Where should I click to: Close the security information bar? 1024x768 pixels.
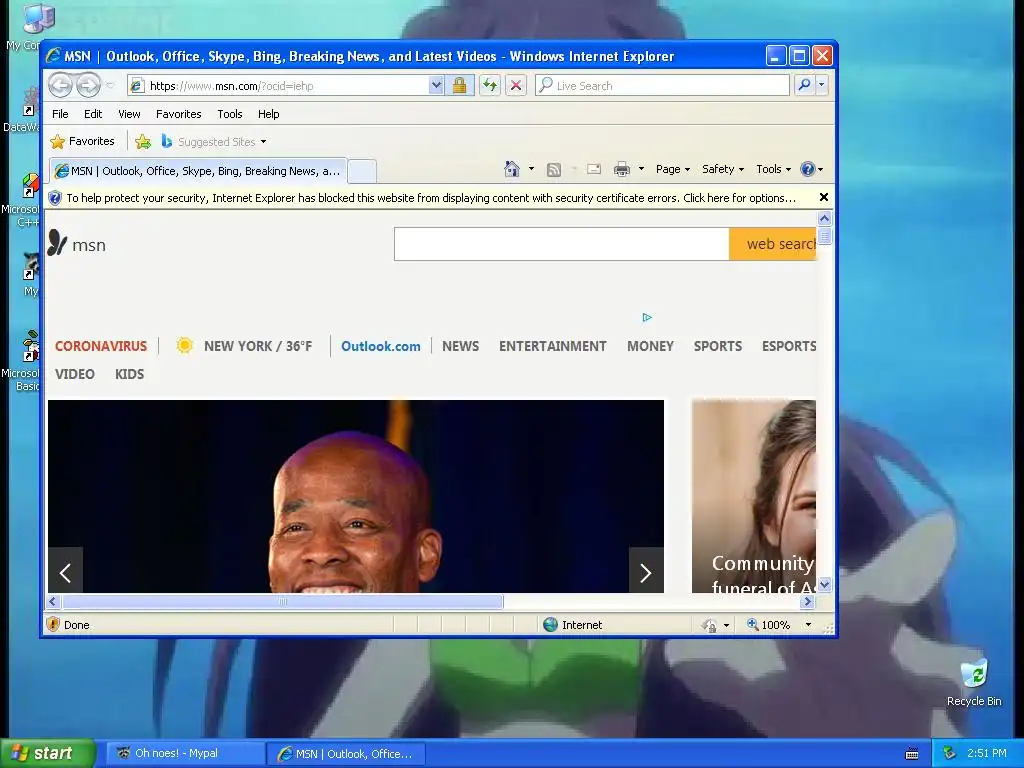pyautogui.click(x=824, y=197)
